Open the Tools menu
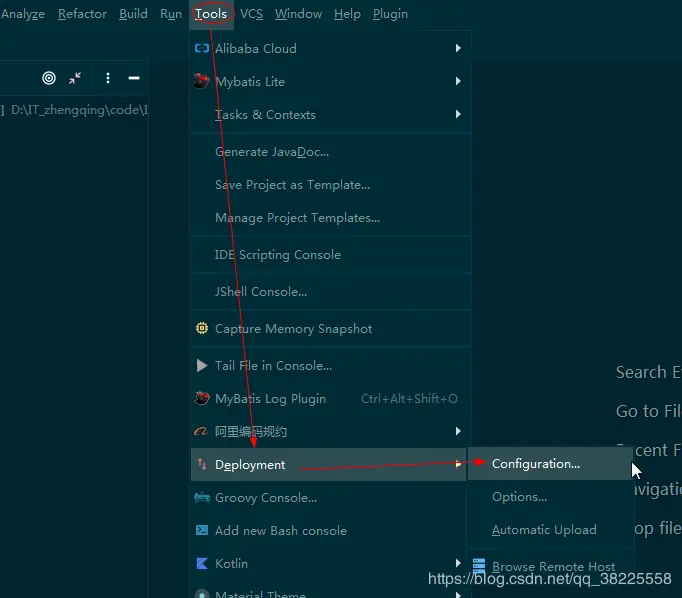 click(x=211, y=14)
